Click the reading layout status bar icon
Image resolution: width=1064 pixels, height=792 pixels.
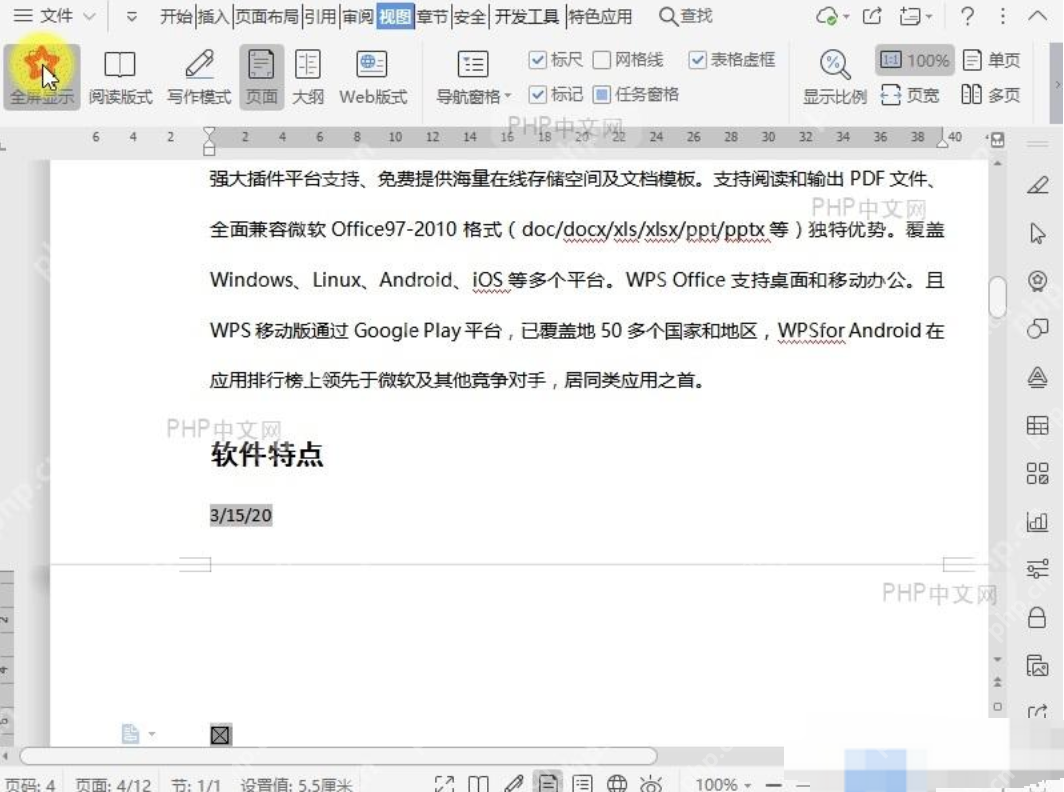coord(478,785)
